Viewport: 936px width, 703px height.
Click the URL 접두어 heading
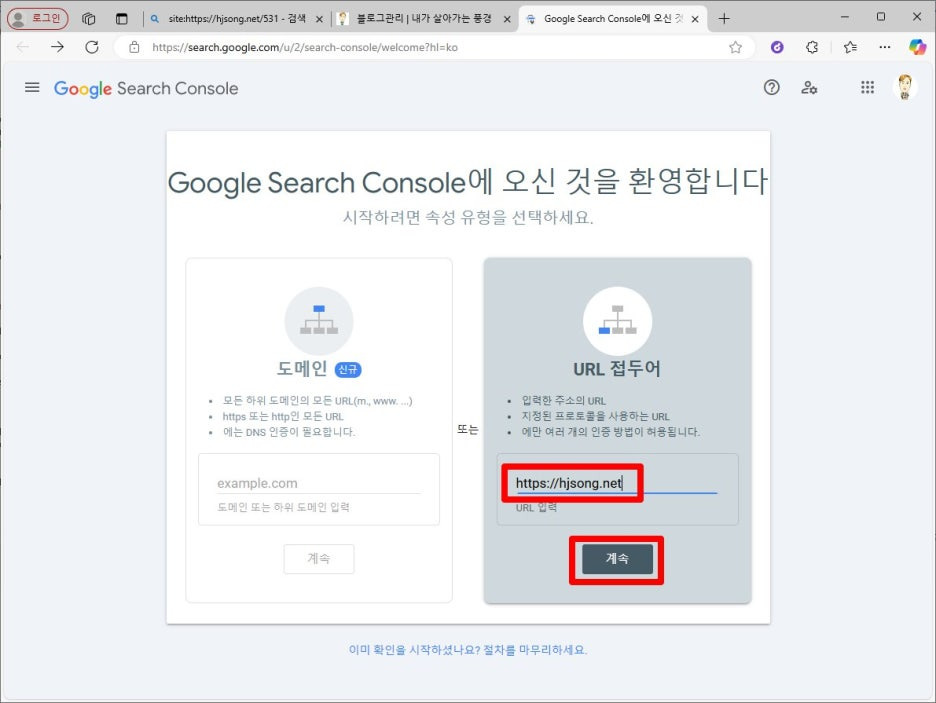click(617, 369)
